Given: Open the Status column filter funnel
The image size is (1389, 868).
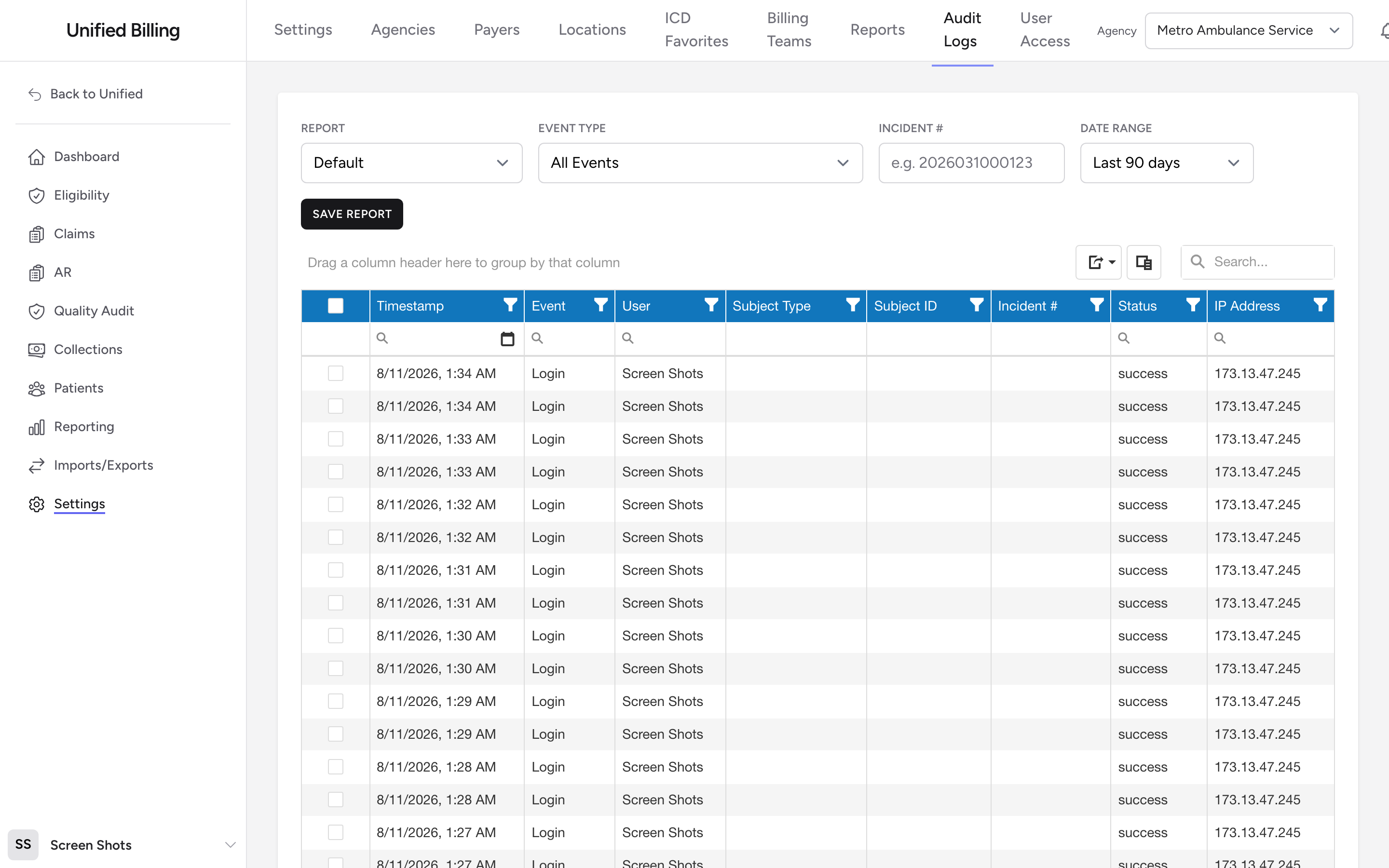Looking at the screenshot, I should [x=1193, y=305].
